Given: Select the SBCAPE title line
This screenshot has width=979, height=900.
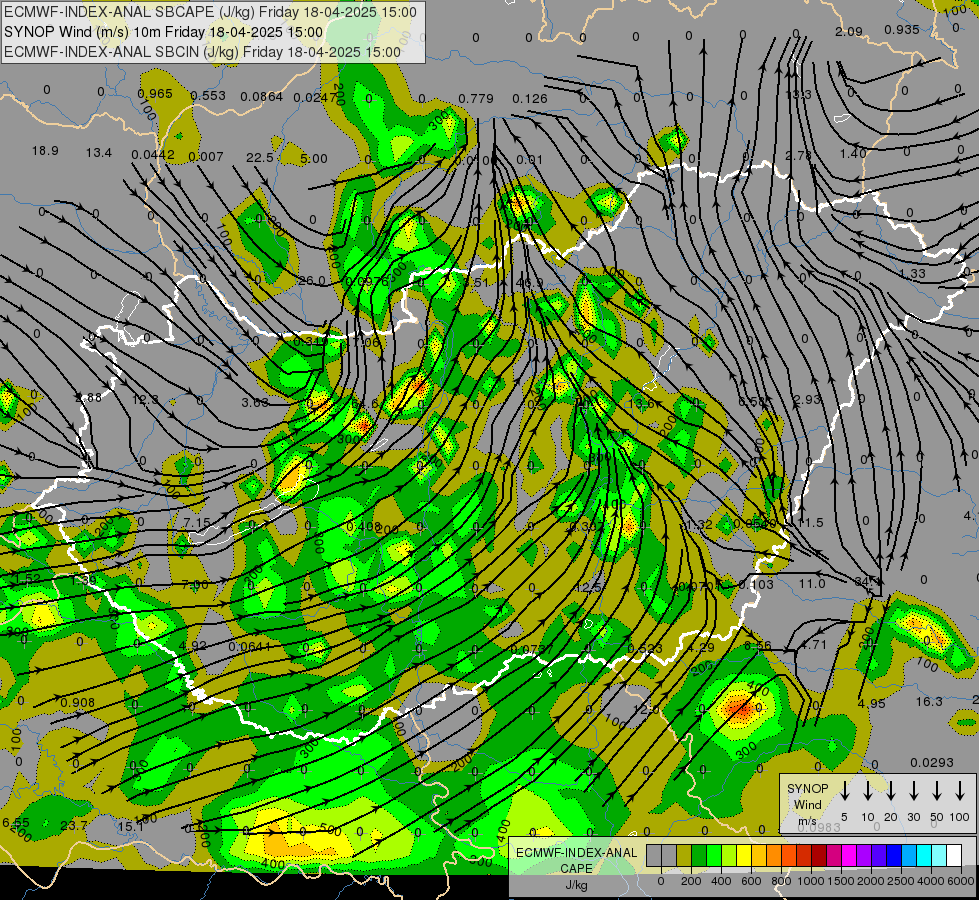Looking at the screenshot, I should 210,12.
